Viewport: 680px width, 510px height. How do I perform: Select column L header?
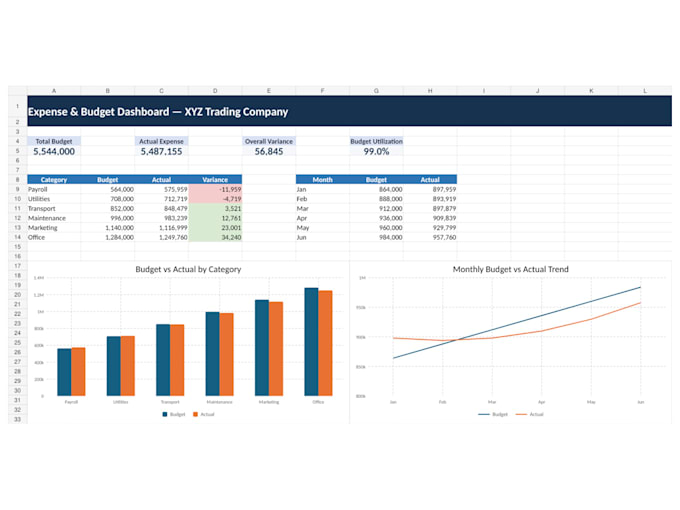click(645, 91)
